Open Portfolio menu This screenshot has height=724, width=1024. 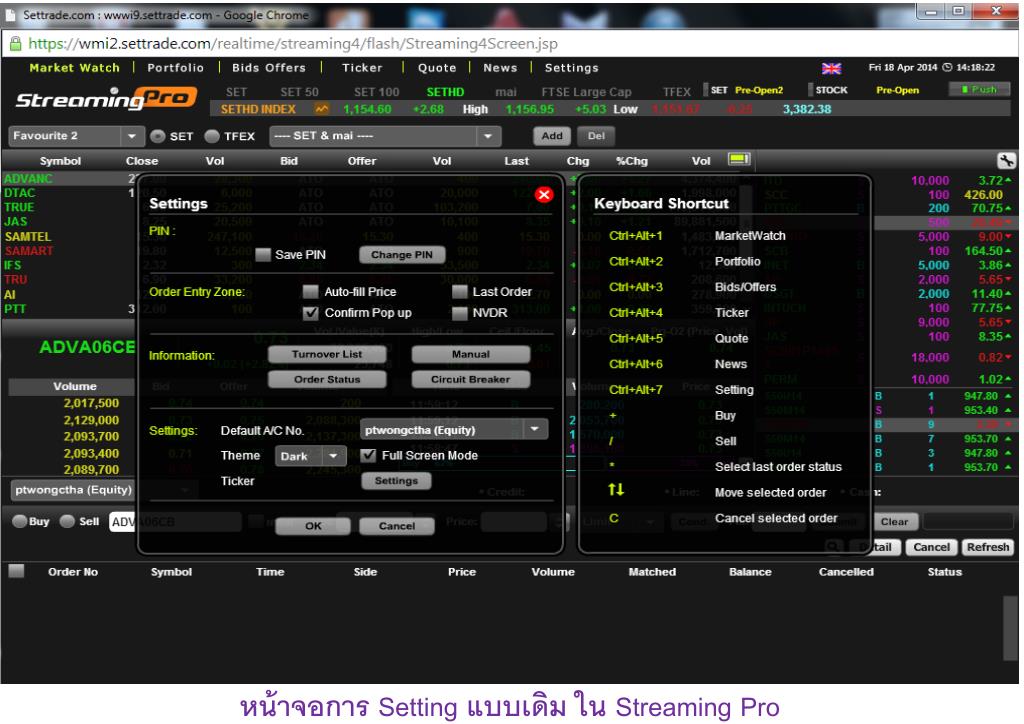175,68
